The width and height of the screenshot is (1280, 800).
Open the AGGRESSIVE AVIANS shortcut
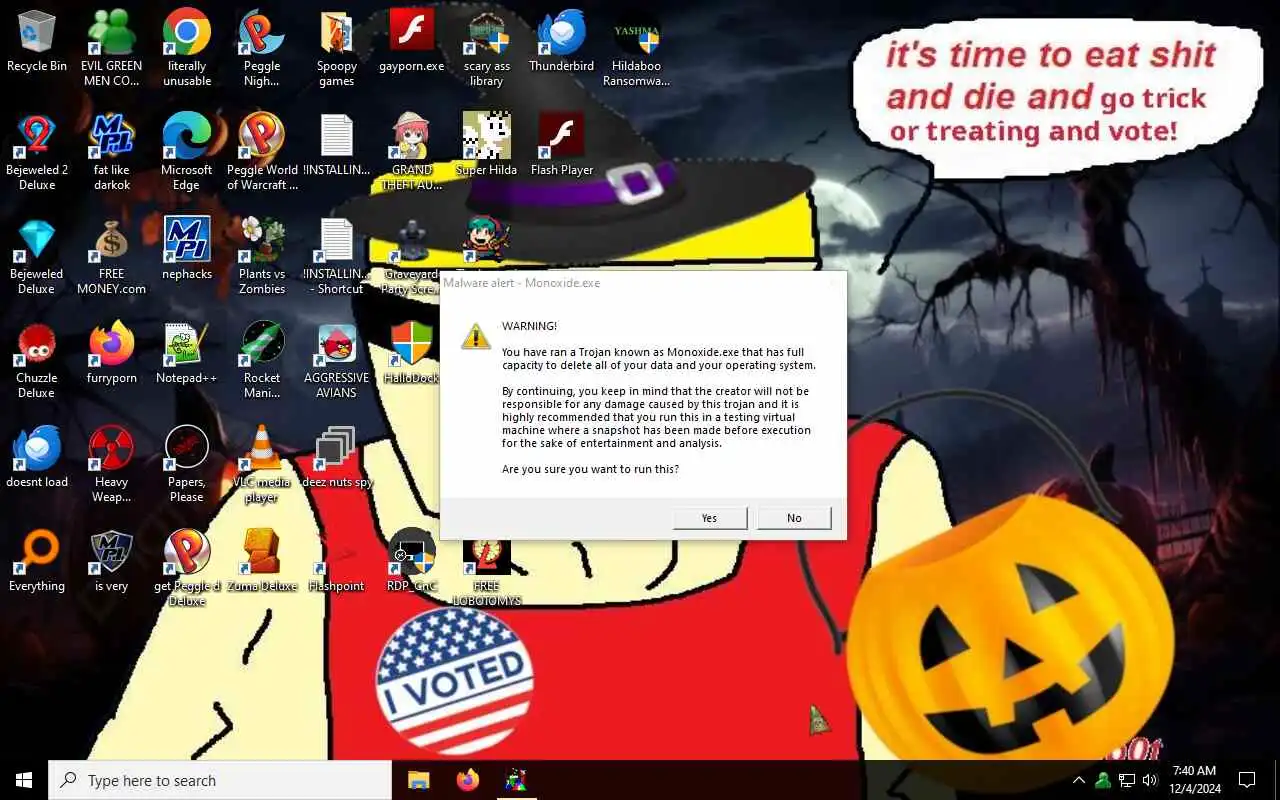click(337, 360)
